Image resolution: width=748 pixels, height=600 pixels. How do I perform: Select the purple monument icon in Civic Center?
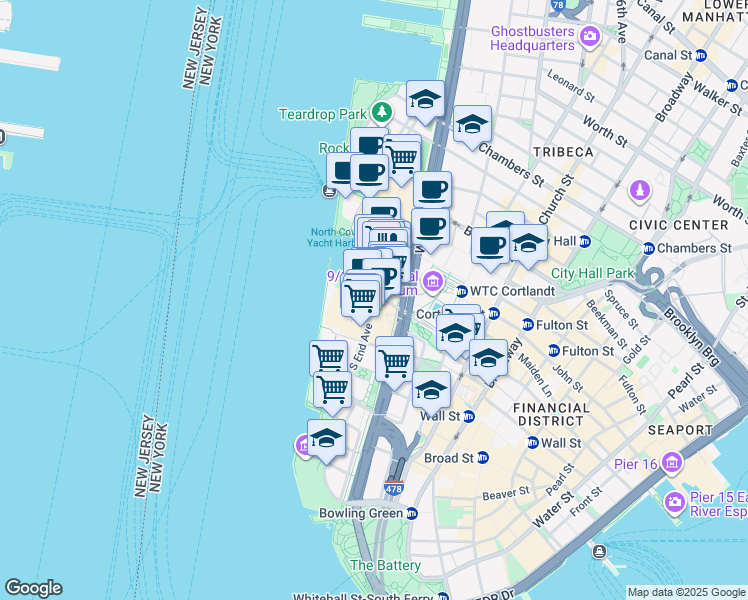[x=640, y=191]
